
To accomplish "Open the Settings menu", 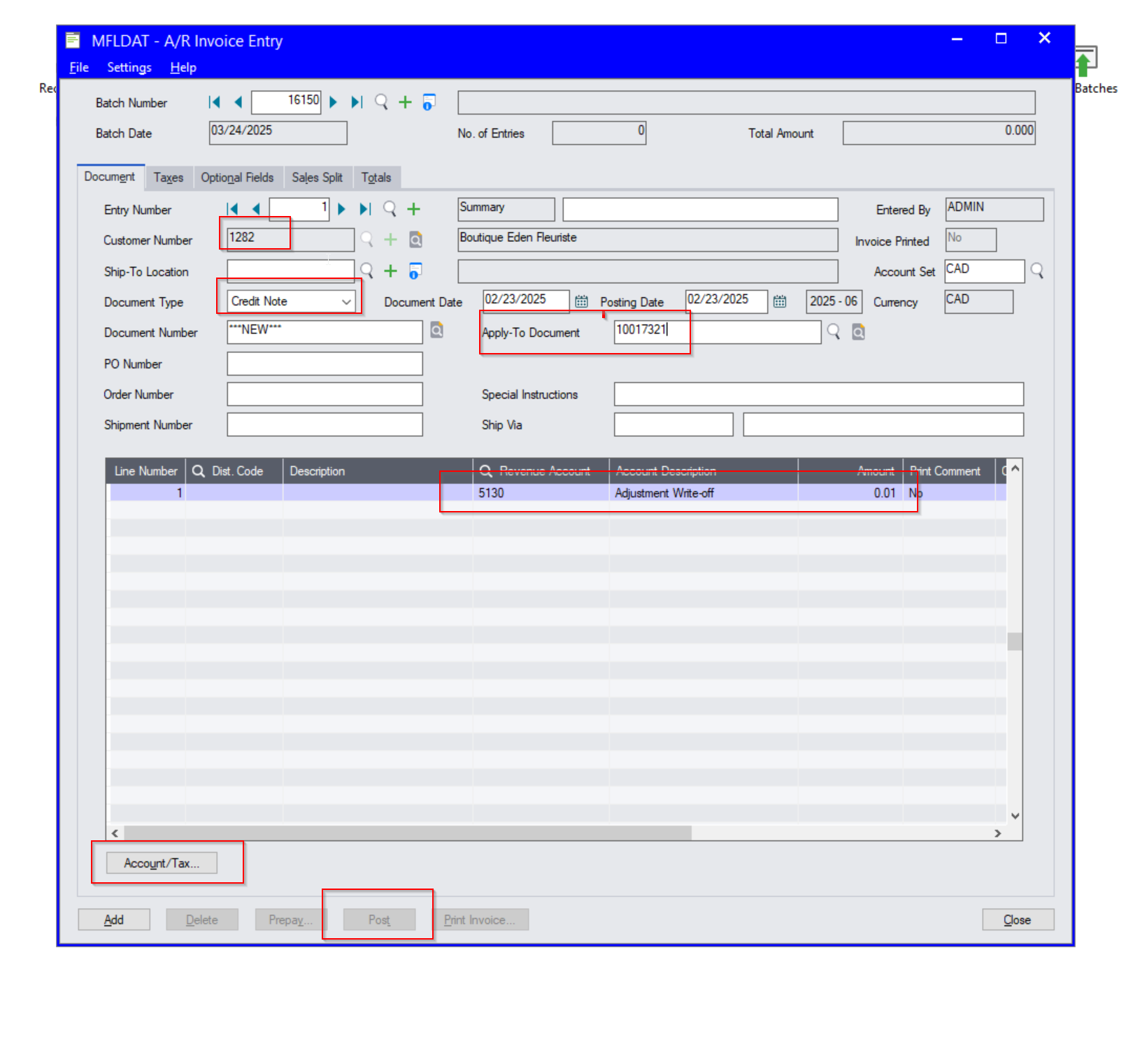I will (x=129, y=67).
